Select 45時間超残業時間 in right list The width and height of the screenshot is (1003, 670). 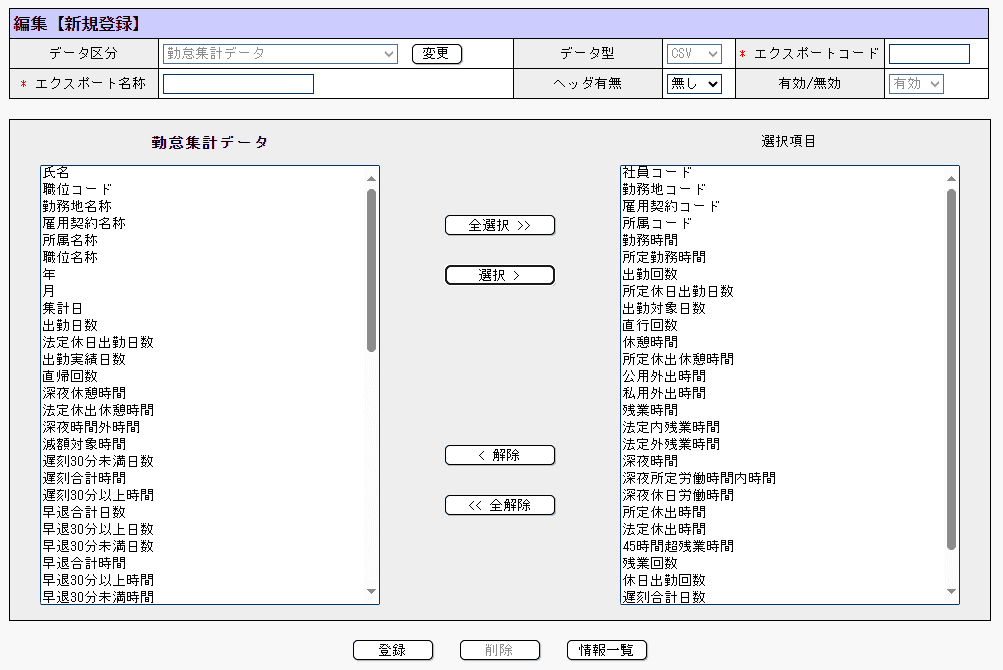point(678,546)
